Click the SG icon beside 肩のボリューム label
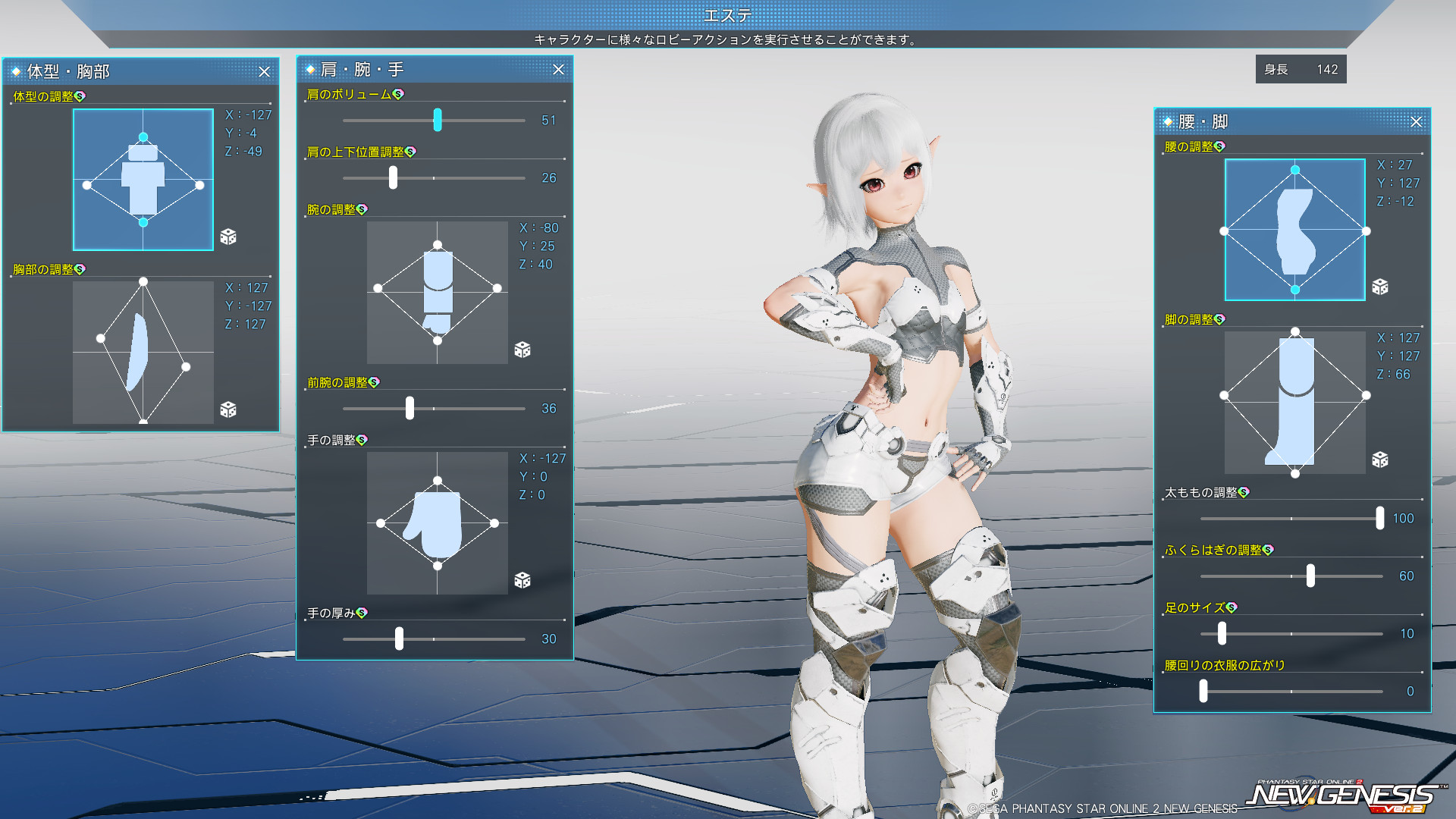 [x=399, y=94]
